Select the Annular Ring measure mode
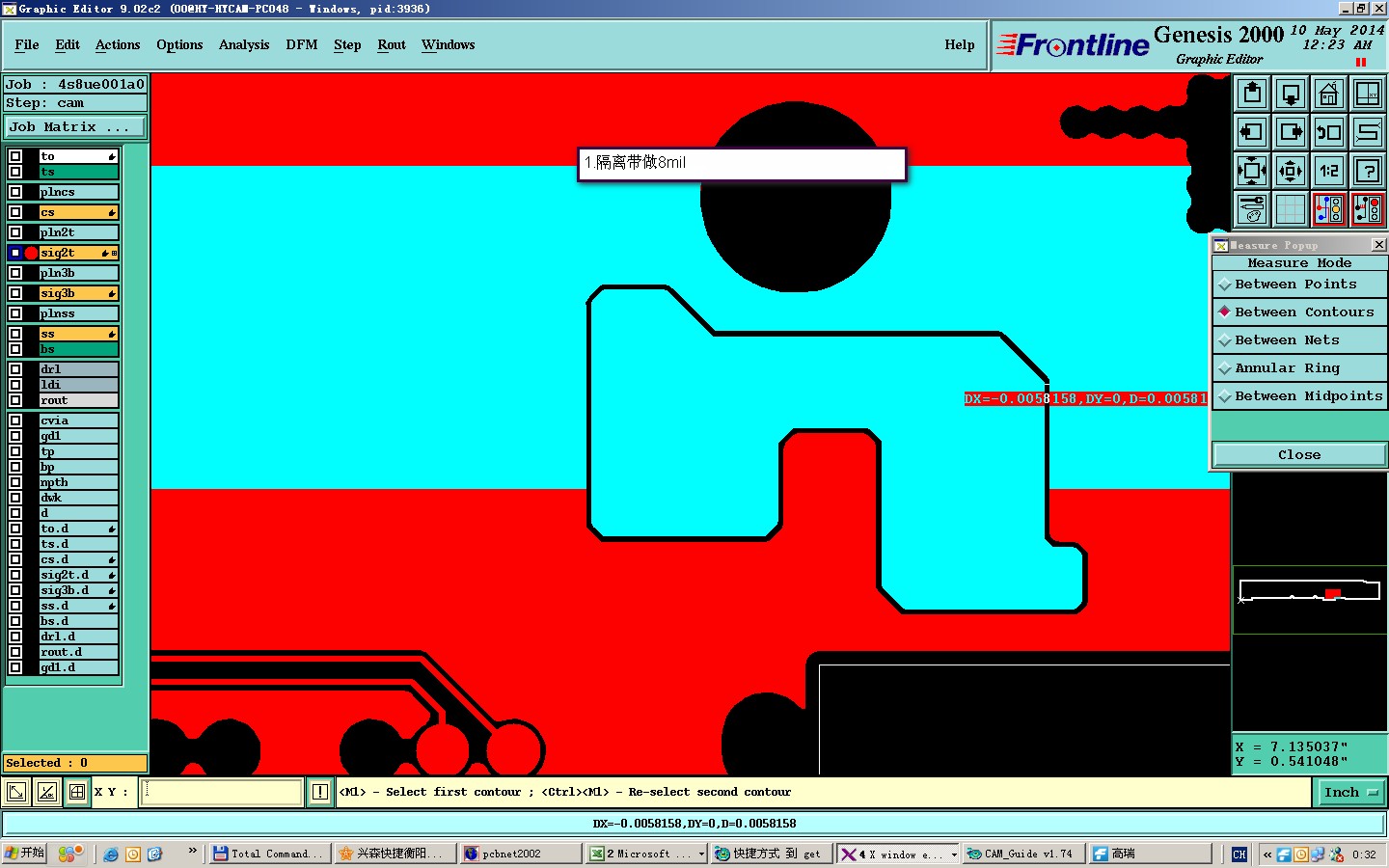The width and height of the screenshot is (1389, 868). pyautogui.click(x=1299, y=368)
